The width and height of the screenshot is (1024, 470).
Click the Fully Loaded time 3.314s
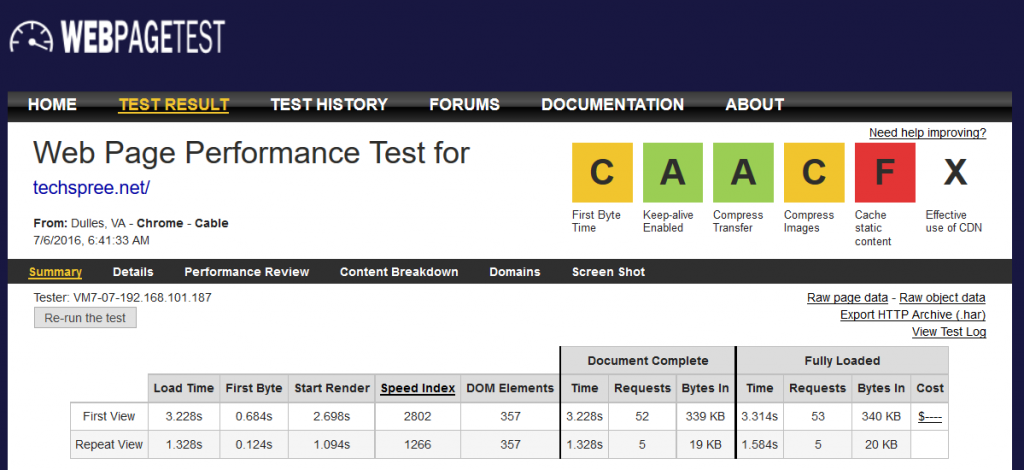point(760,416)
